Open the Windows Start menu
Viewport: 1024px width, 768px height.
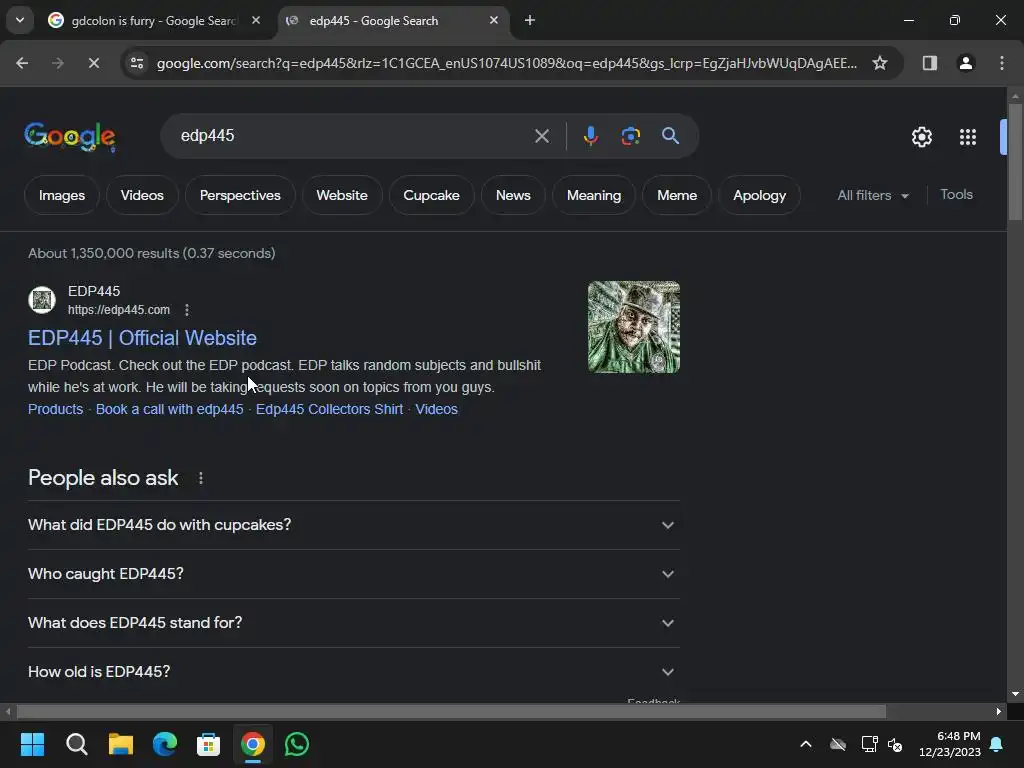[x=32, y=744]
